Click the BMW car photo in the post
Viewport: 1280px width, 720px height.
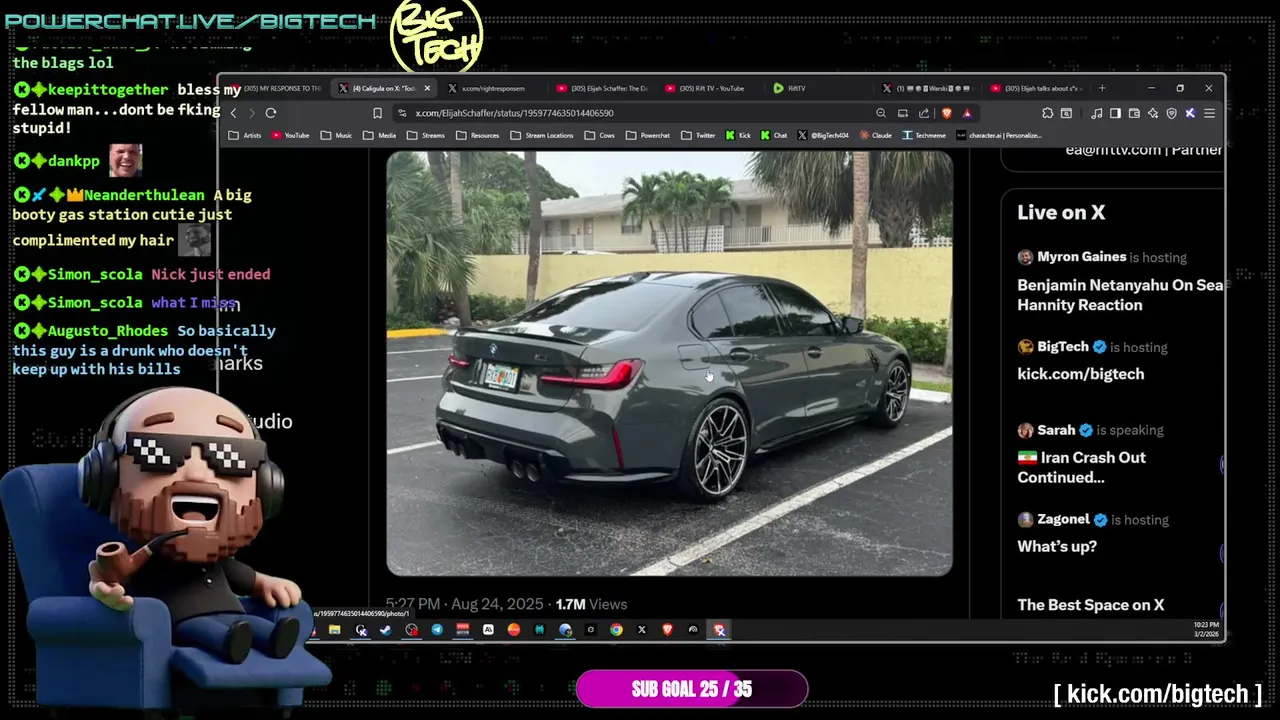pos(670,364)
